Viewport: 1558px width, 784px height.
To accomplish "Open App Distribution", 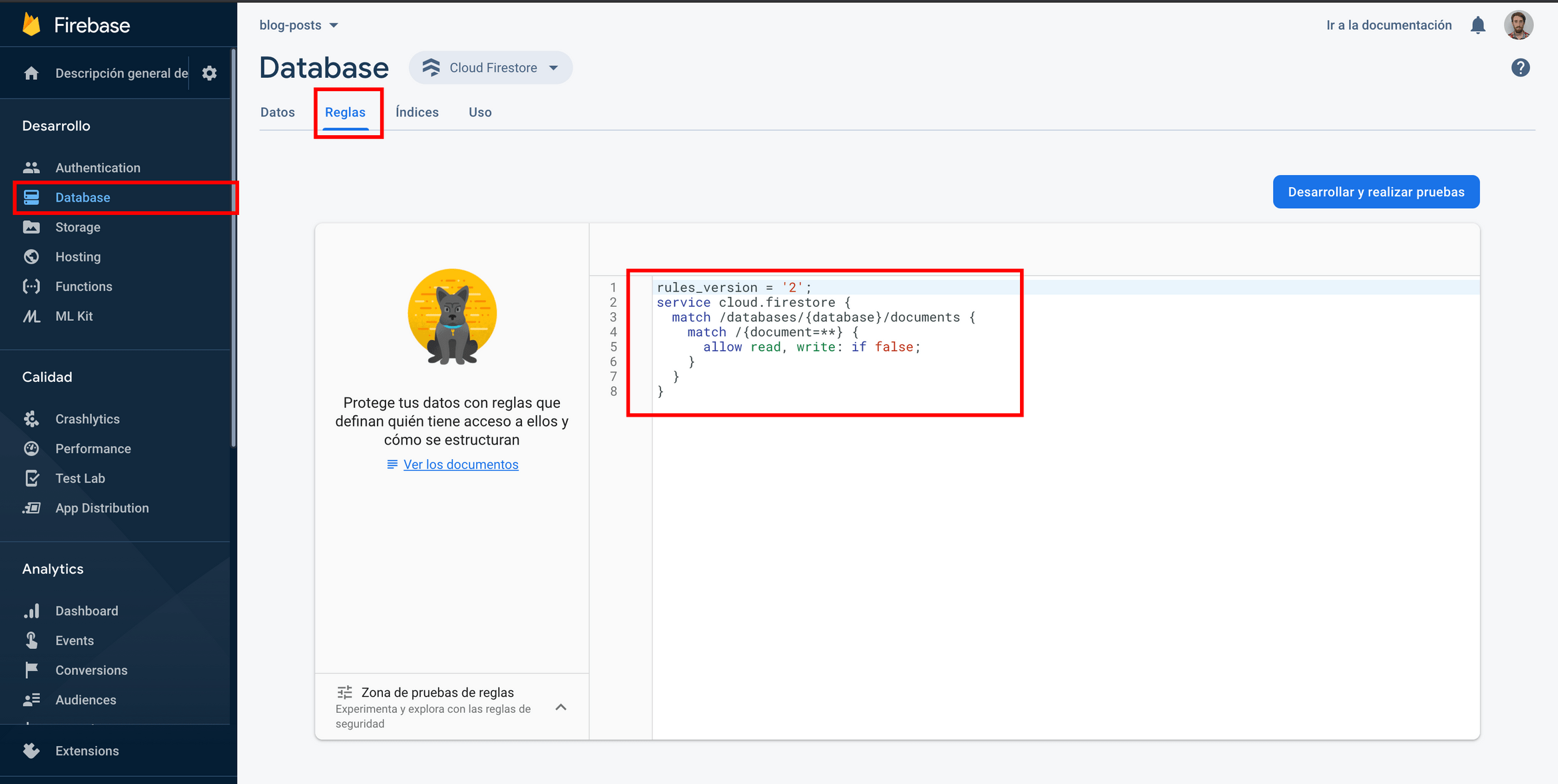I will [x=102, y=508].
